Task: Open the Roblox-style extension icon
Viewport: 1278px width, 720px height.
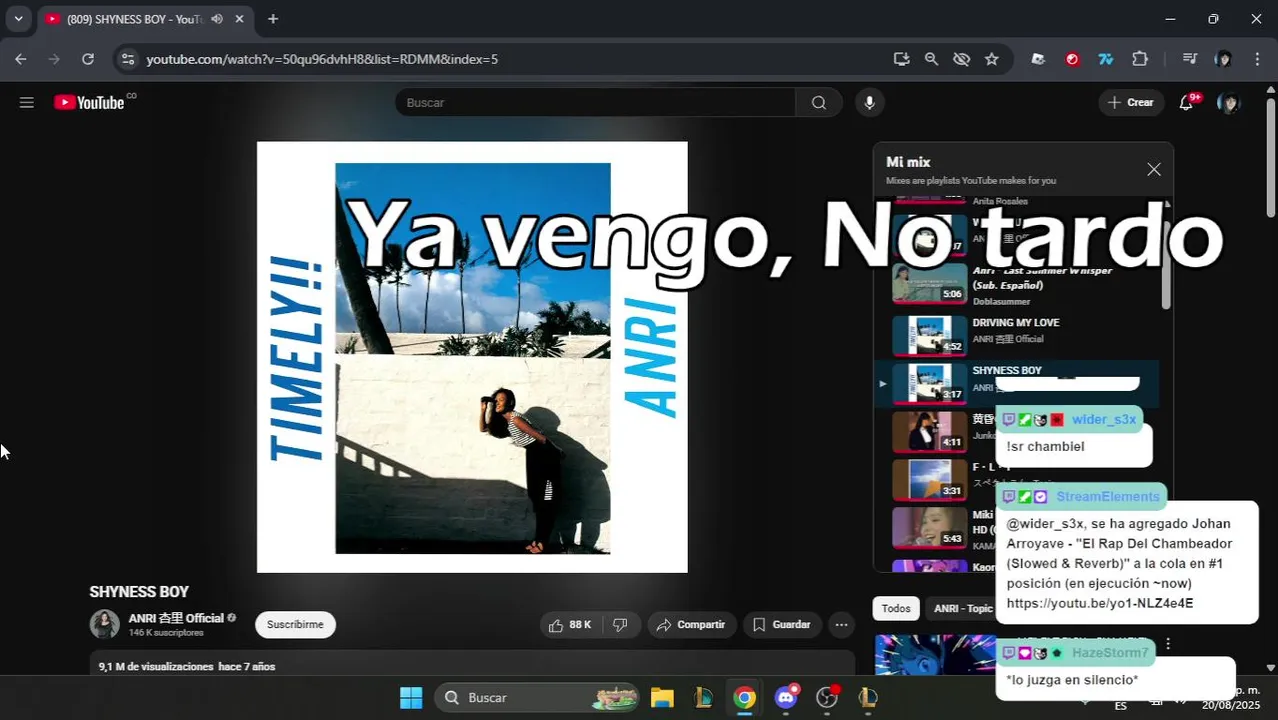Action: [x=1038, y=59]
